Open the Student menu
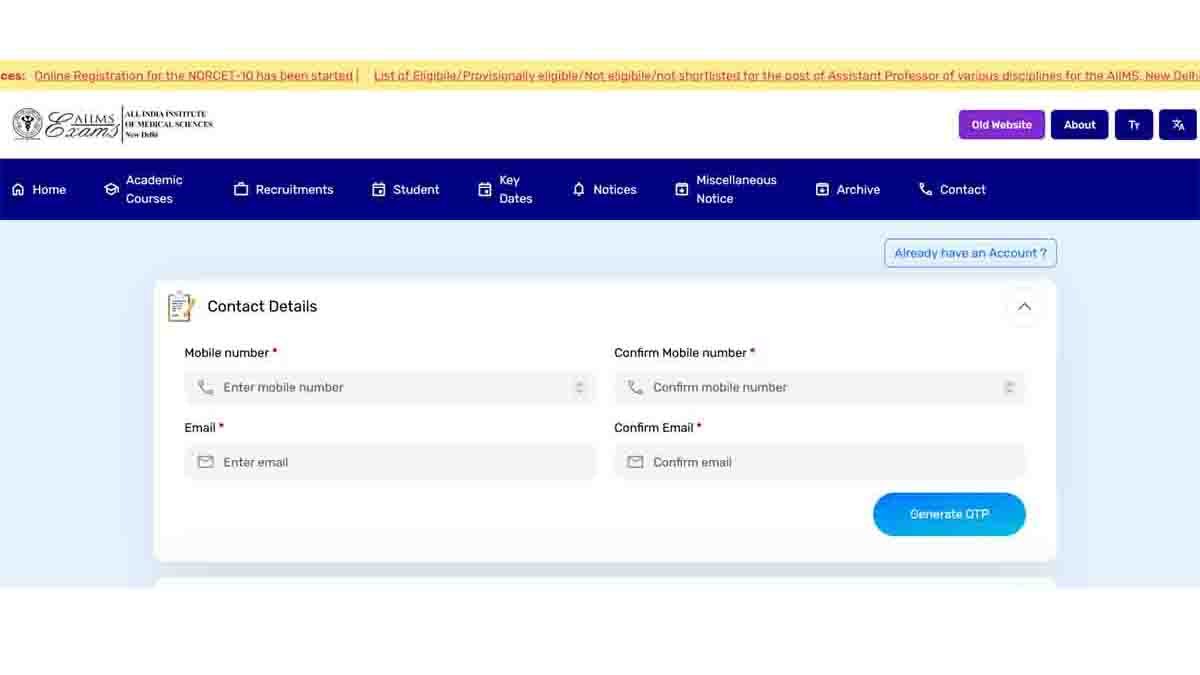 [407, 189]
